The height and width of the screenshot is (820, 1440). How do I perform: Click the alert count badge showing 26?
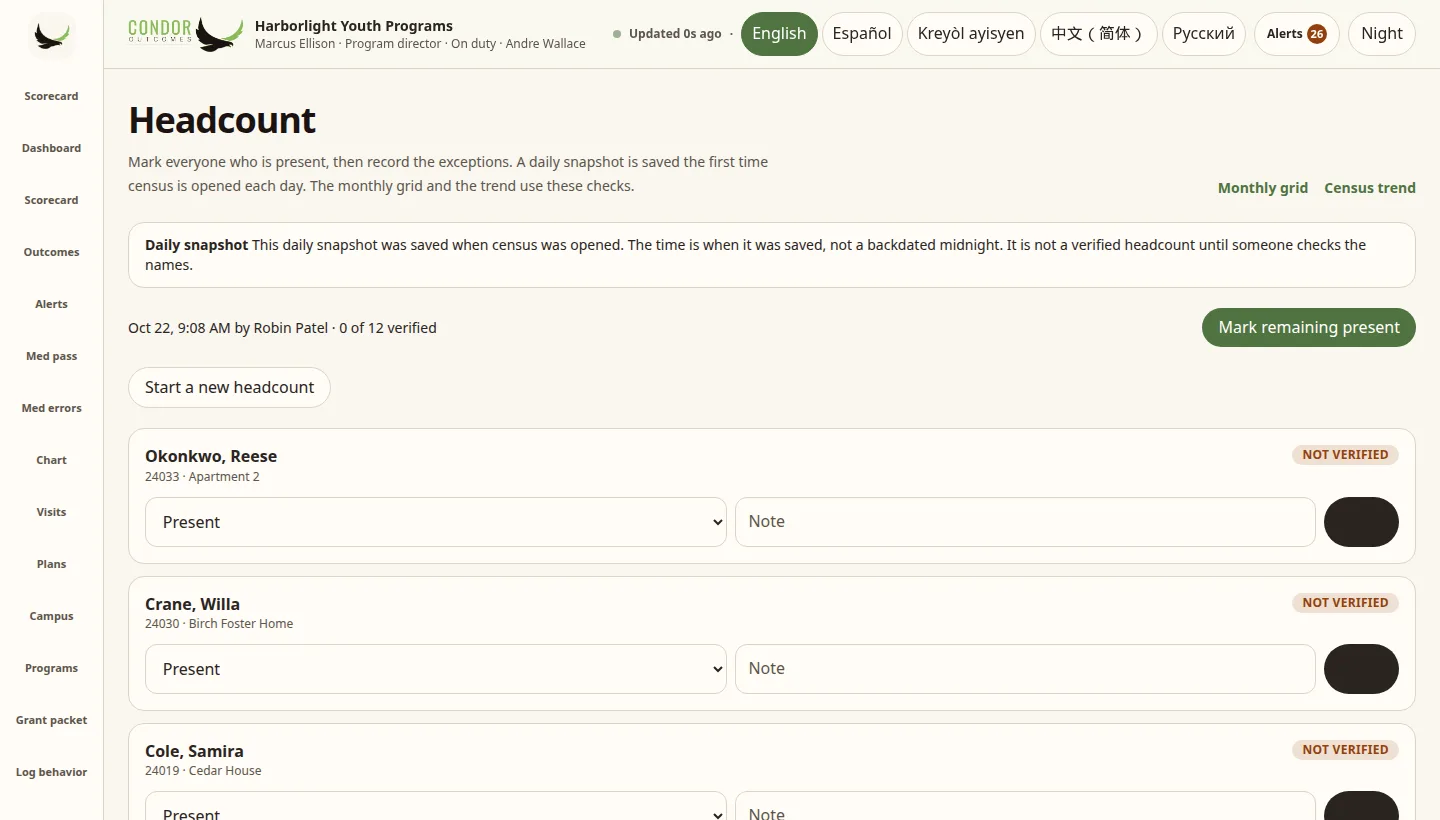pos(1317,34)
